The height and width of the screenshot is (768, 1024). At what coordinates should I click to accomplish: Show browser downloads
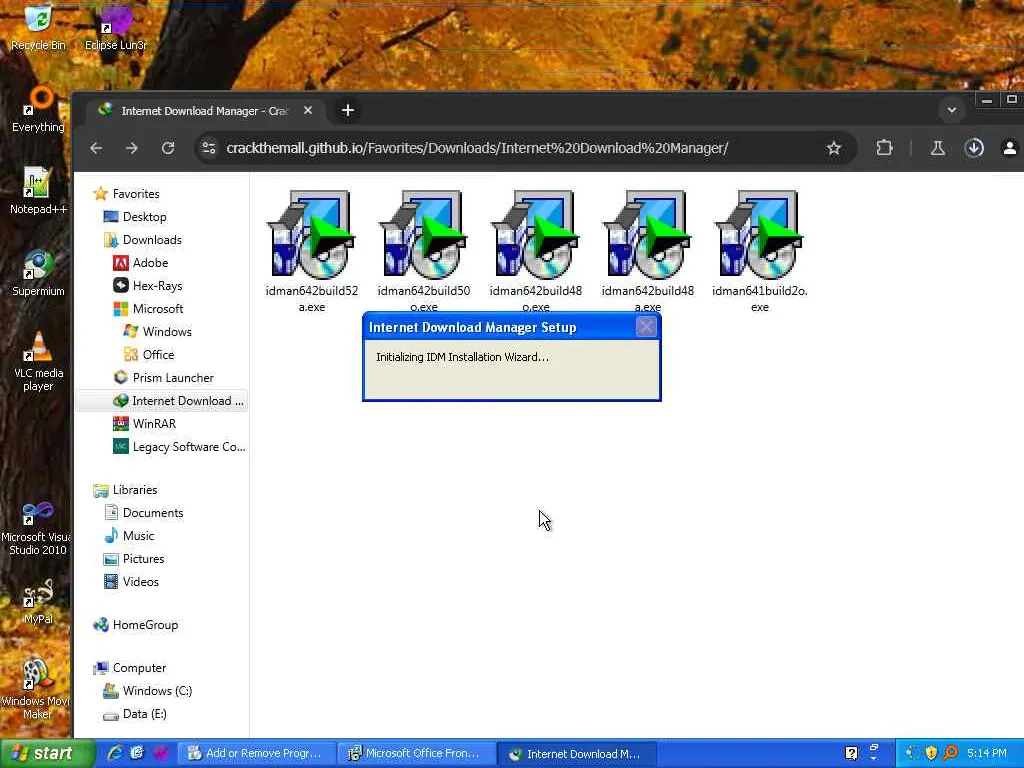click(x=974, y=148)
